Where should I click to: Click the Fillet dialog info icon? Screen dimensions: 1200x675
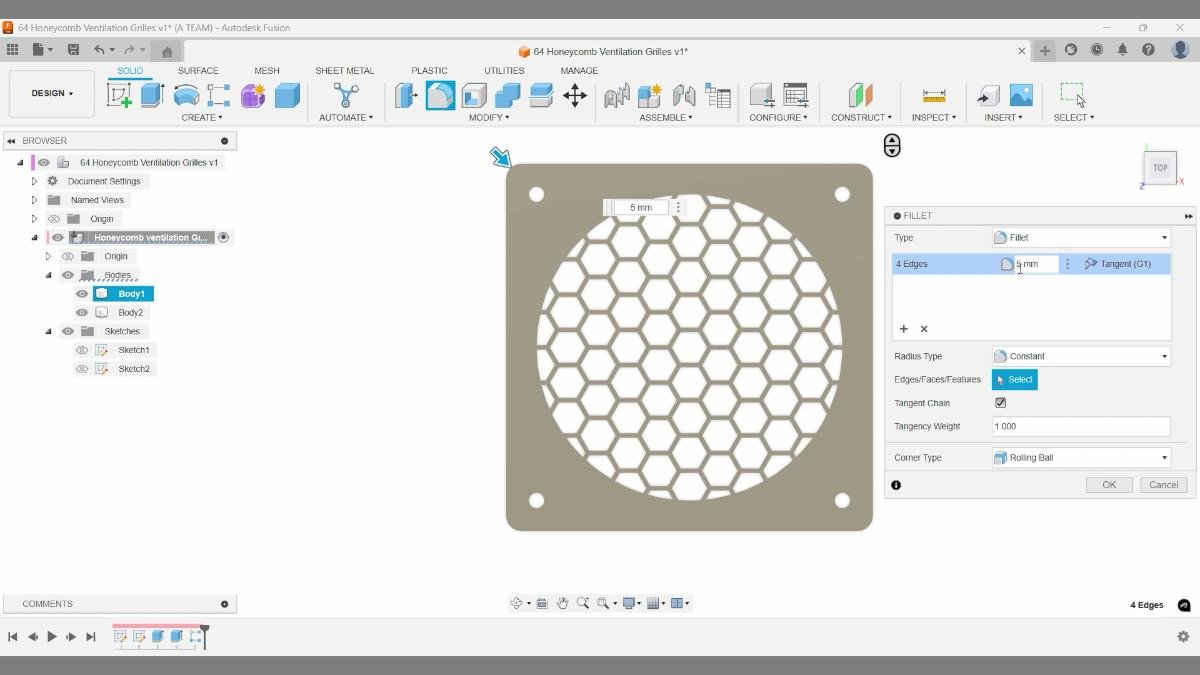(x=896, y=485)
